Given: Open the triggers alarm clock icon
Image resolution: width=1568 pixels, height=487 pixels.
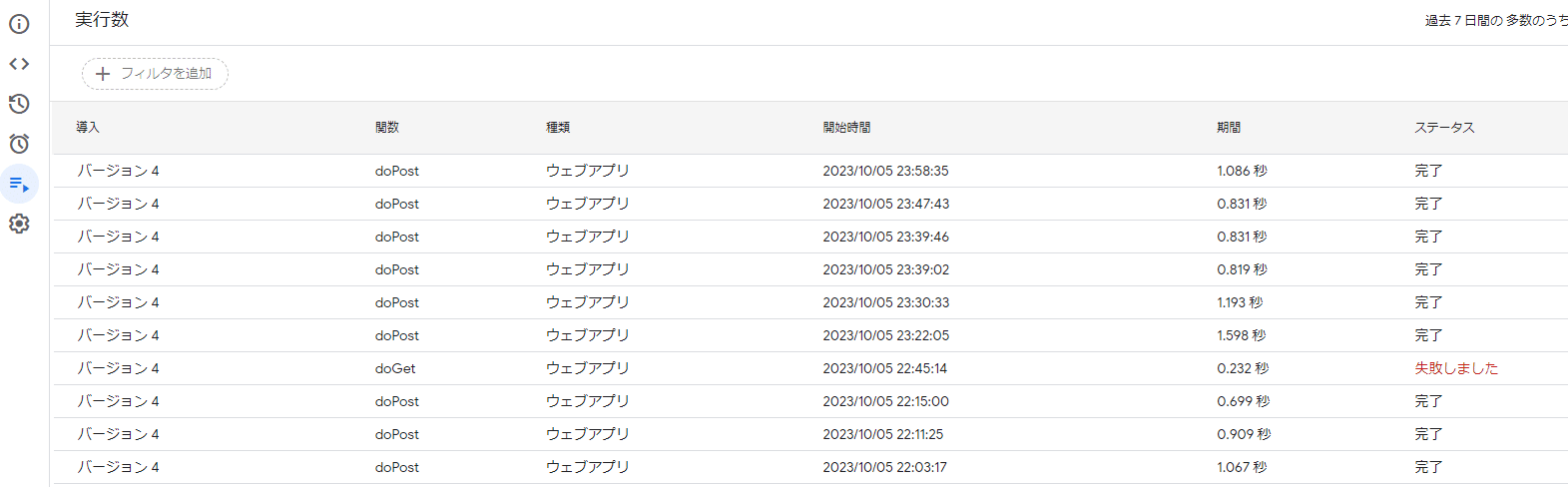Looking at the screenshot, I should click(19, 144).
